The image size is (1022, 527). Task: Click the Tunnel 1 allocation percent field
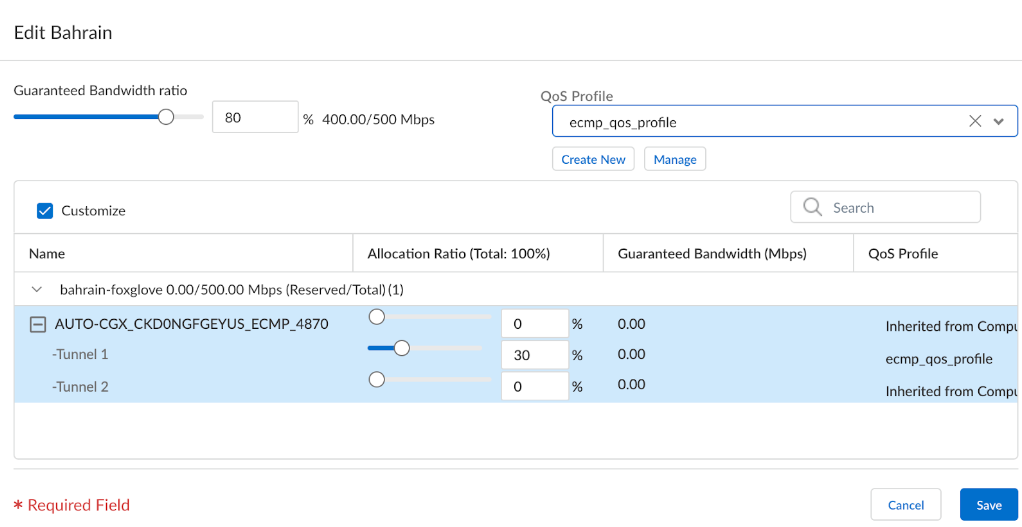point(534,355)
